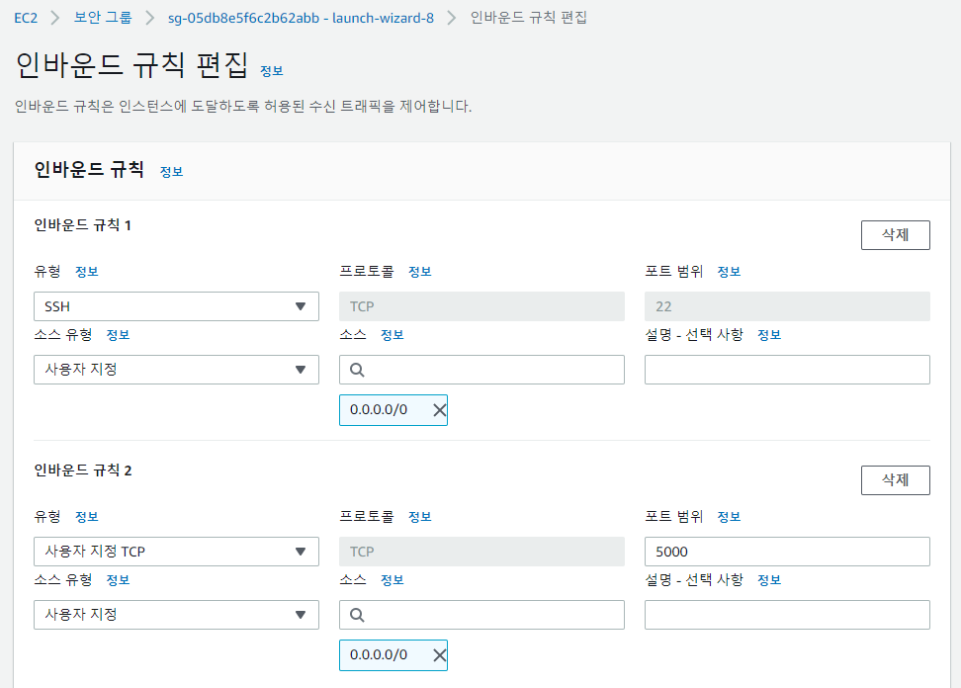Remove the 0.0.0.0/0 source from rule 1
Screen dimensions: 961x688
[x=439, y=410]
